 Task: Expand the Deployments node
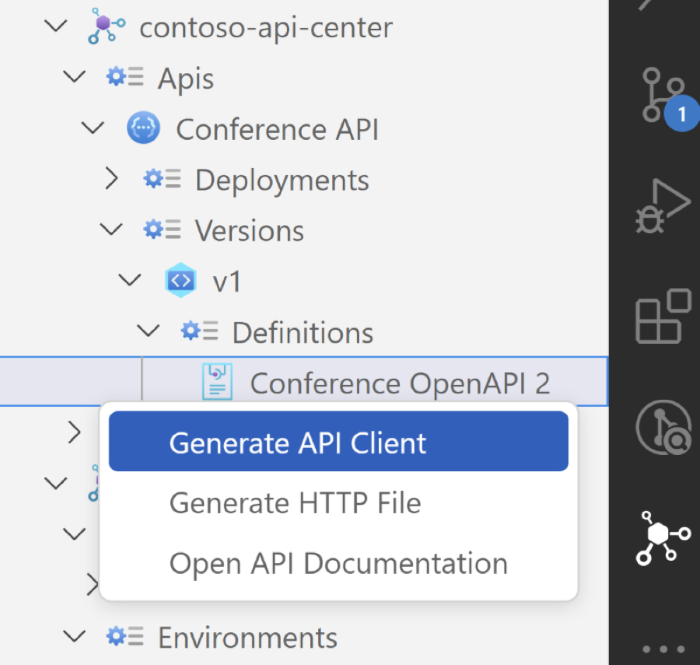click(x=112, y=179)
